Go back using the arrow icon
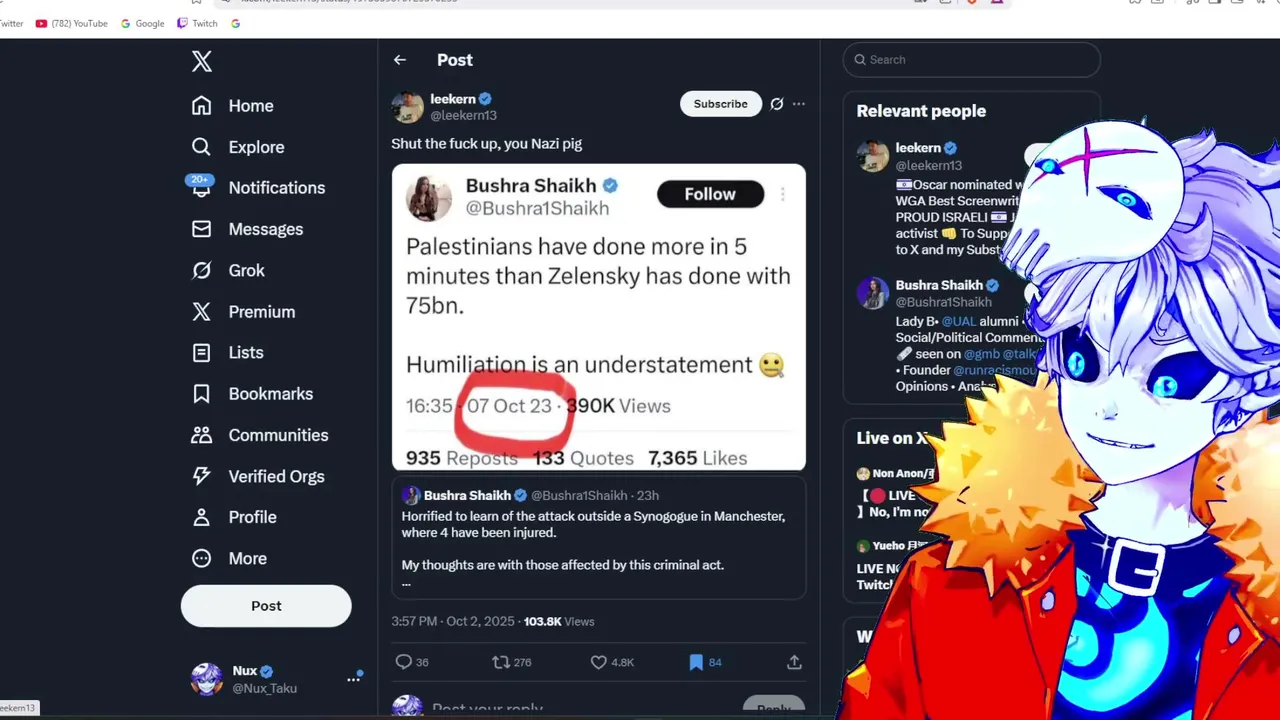 point(400,60)
